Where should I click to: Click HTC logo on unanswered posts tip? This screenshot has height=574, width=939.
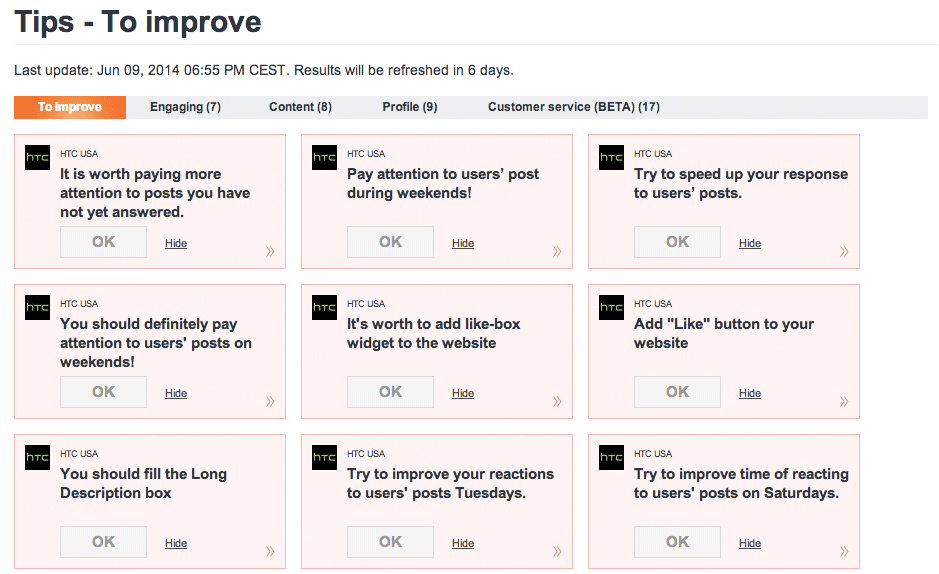[37, 158]
